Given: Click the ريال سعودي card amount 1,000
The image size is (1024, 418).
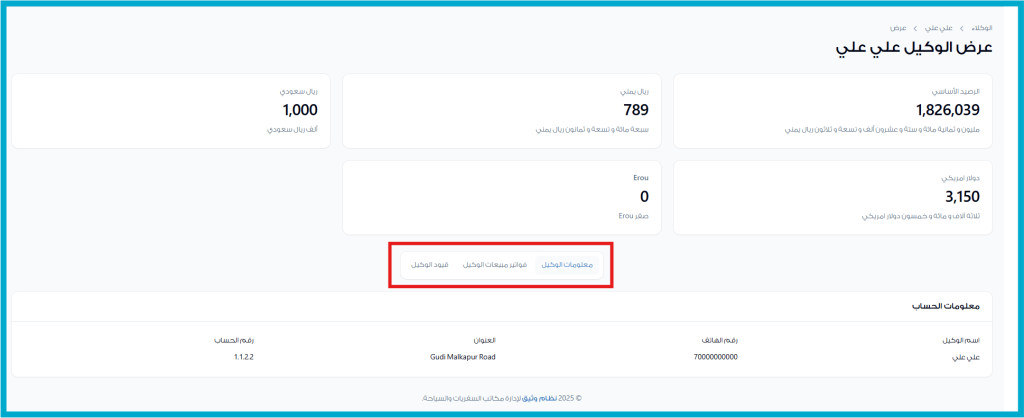Looking at the screenshot, I should 300,110.
